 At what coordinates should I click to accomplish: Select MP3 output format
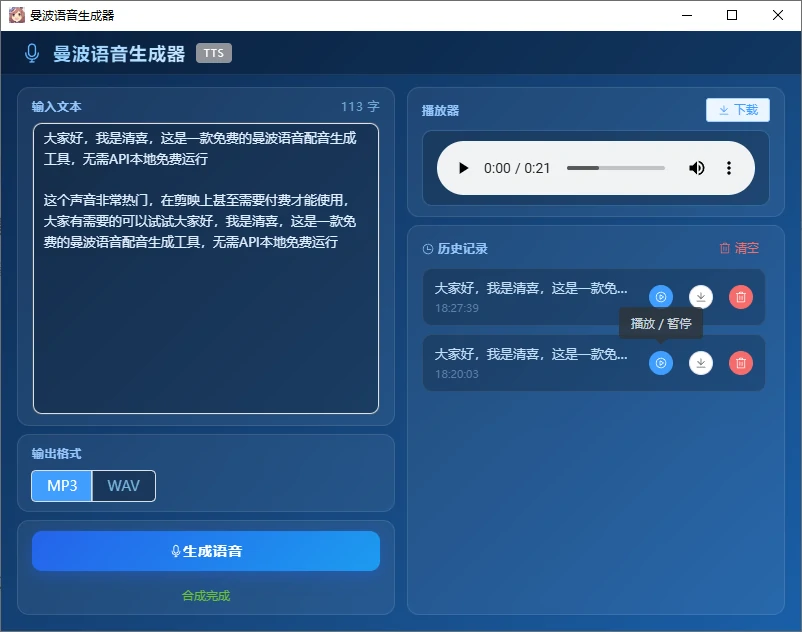tap(62, 486)
